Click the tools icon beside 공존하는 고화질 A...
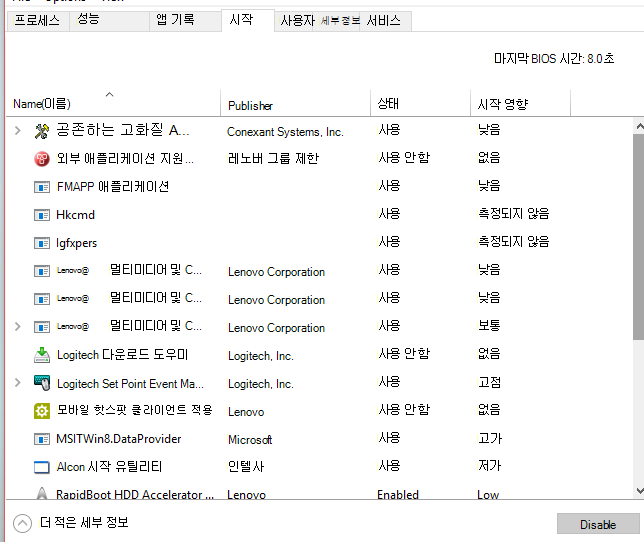The image size is (644, 542). [41, 131]
